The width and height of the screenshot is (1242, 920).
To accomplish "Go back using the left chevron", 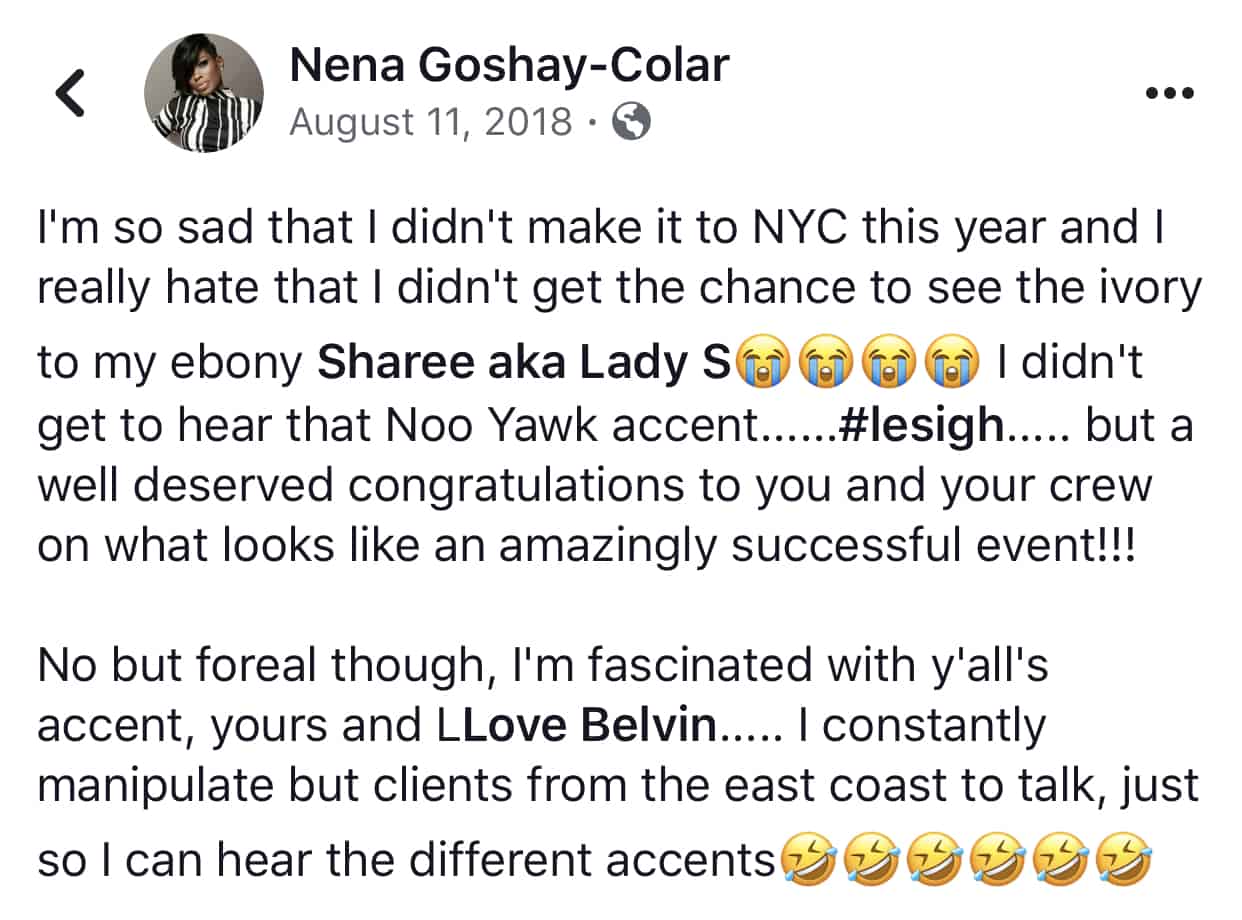I will (69, 95).
